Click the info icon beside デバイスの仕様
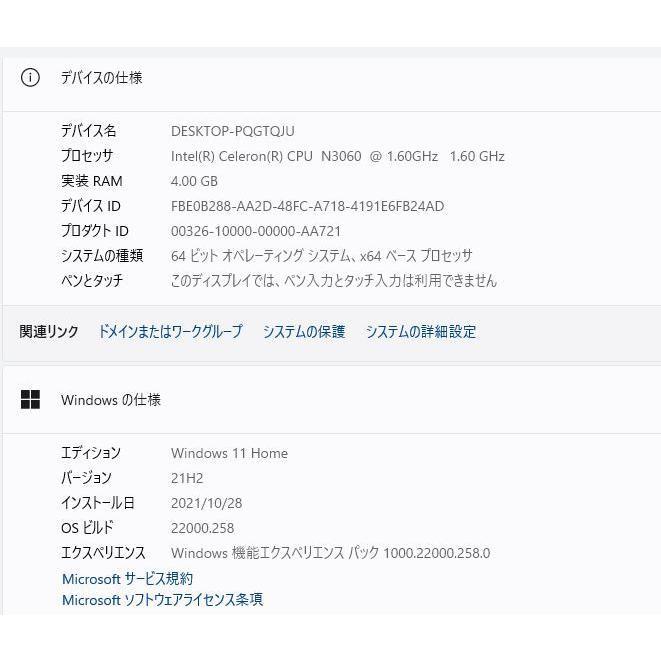This screenshot has height=661, width=661. click(30, 78)
